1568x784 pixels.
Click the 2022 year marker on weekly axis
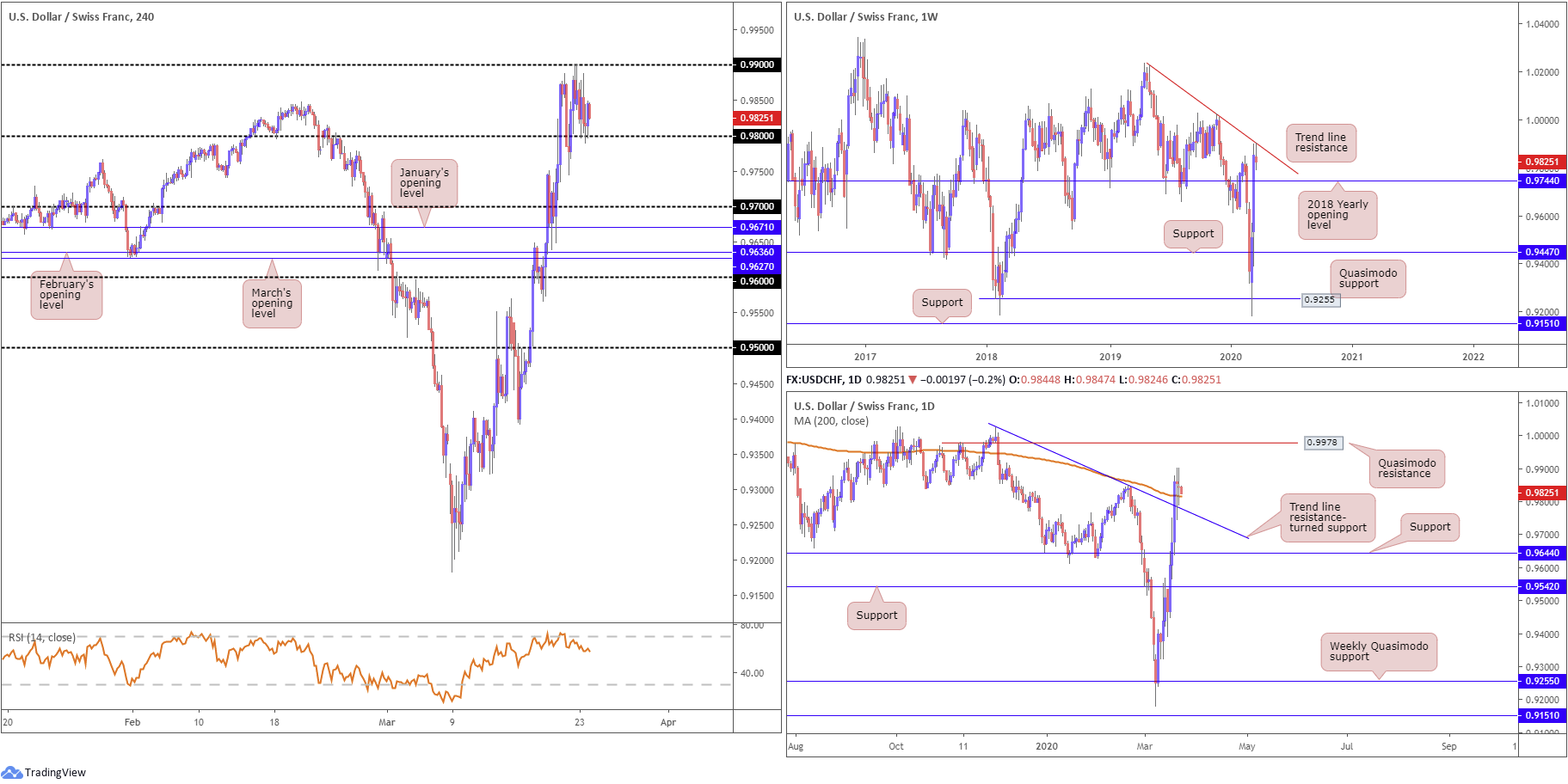1473,357
